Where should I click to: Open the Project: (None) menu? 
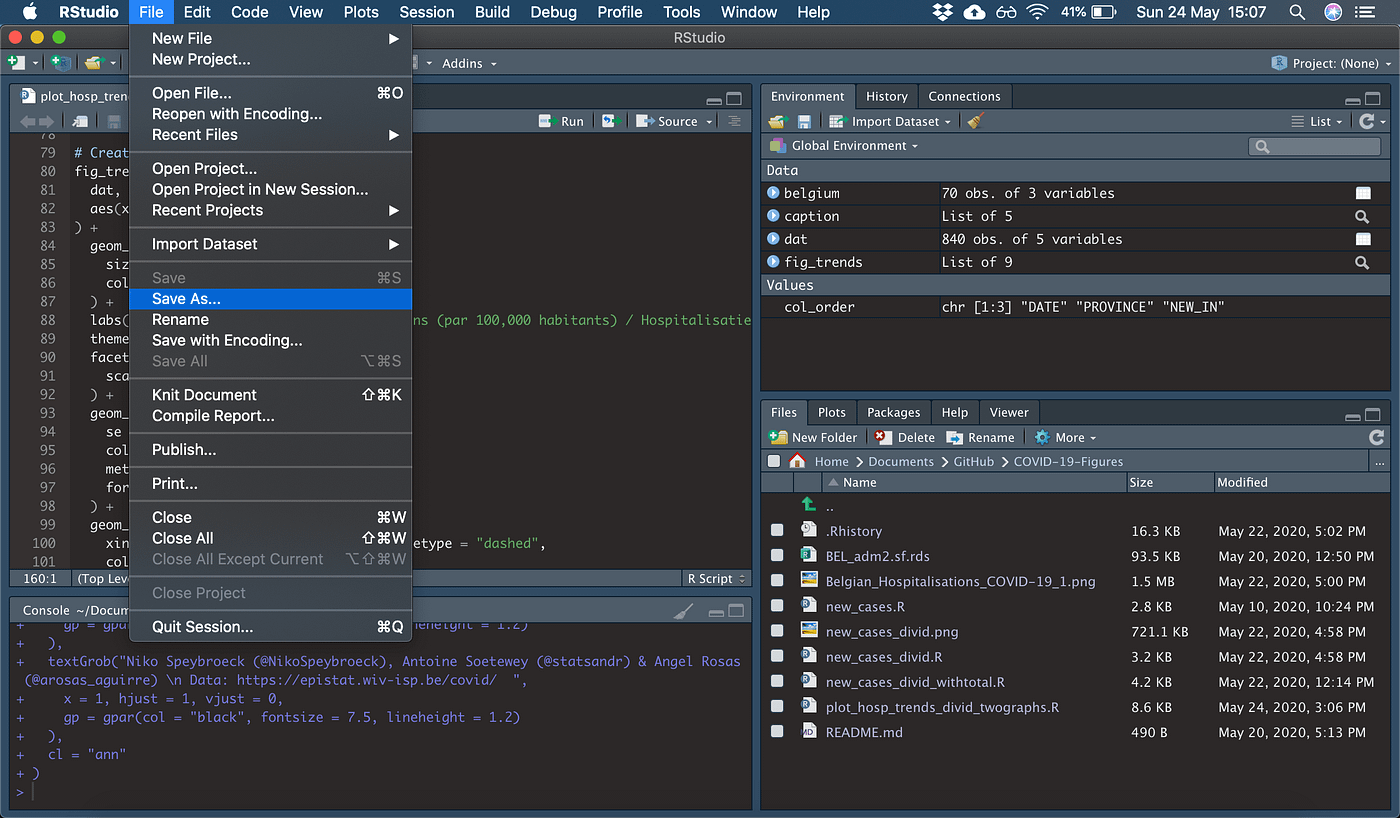tap(1331, 63)
